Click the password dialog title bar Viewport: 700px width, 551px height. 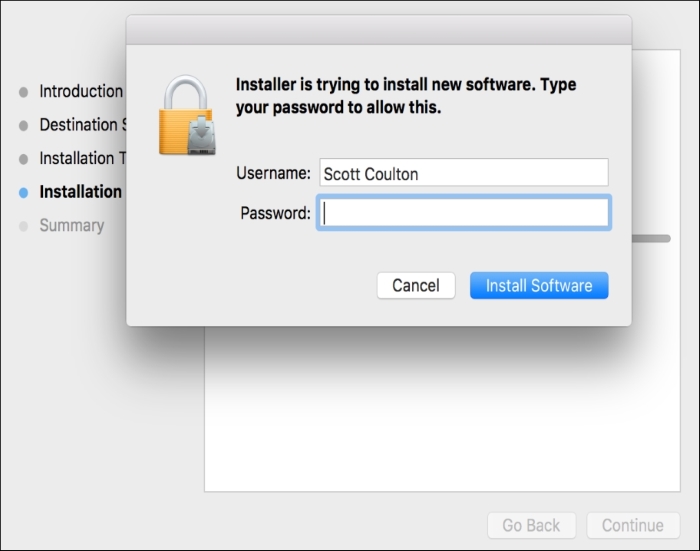tap(378, 30)
